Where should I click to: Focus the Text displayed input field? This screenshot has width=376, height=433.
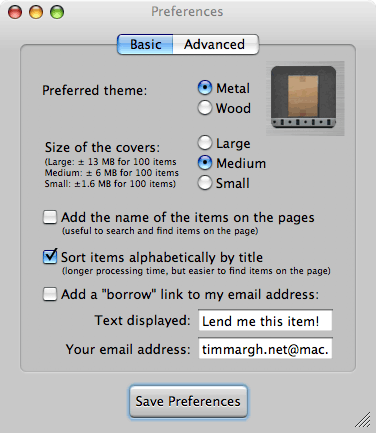(265, 320)
